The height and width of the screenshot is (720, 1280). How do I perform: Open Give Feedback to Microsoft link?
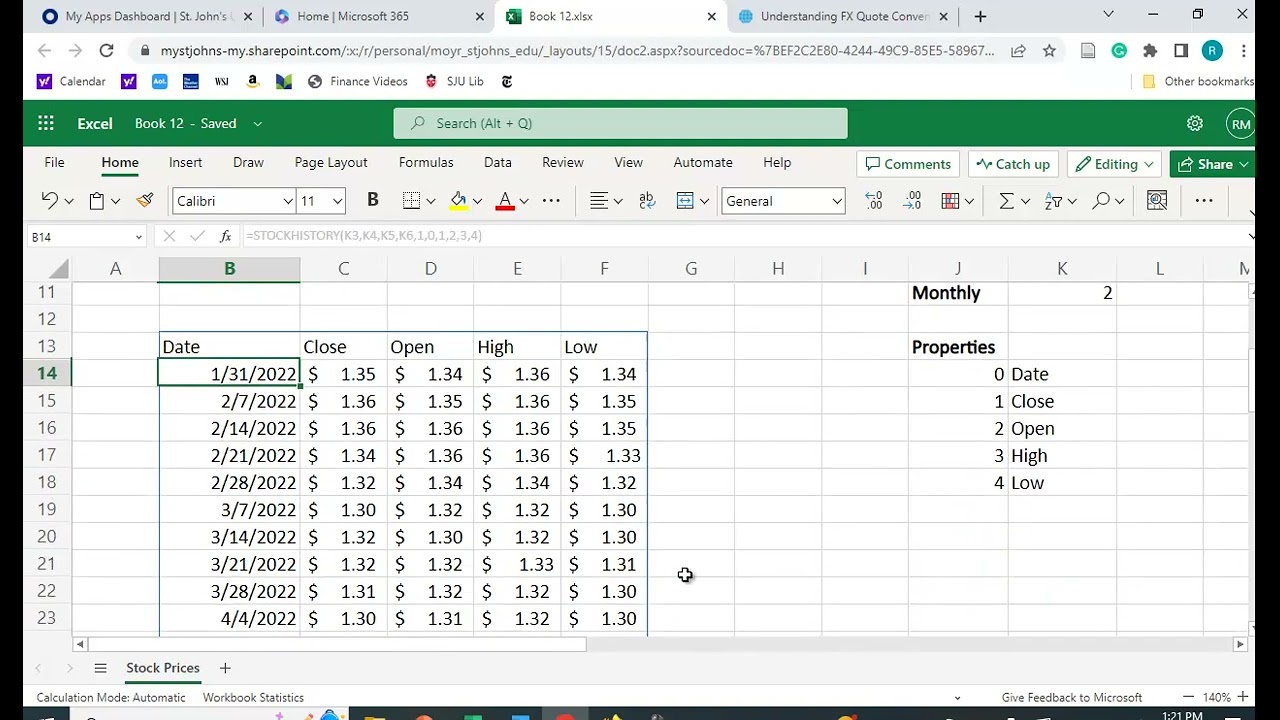pyautogui.click(x=1072, y=698)
